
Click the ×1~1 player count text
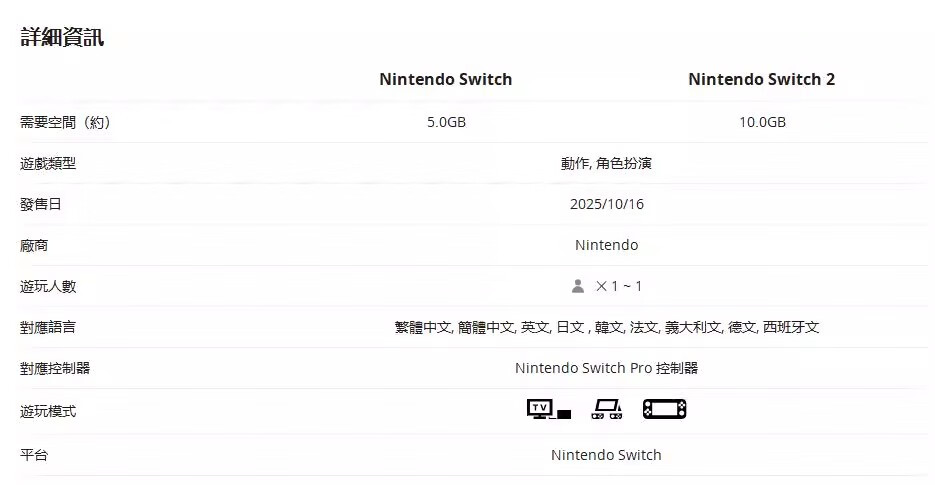tap(619, 286)
